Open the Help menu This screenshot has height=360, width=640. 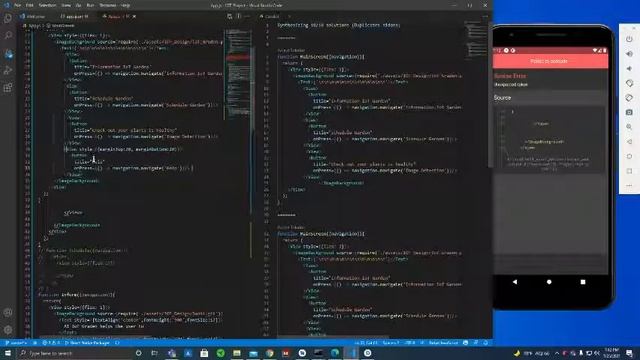126,5
